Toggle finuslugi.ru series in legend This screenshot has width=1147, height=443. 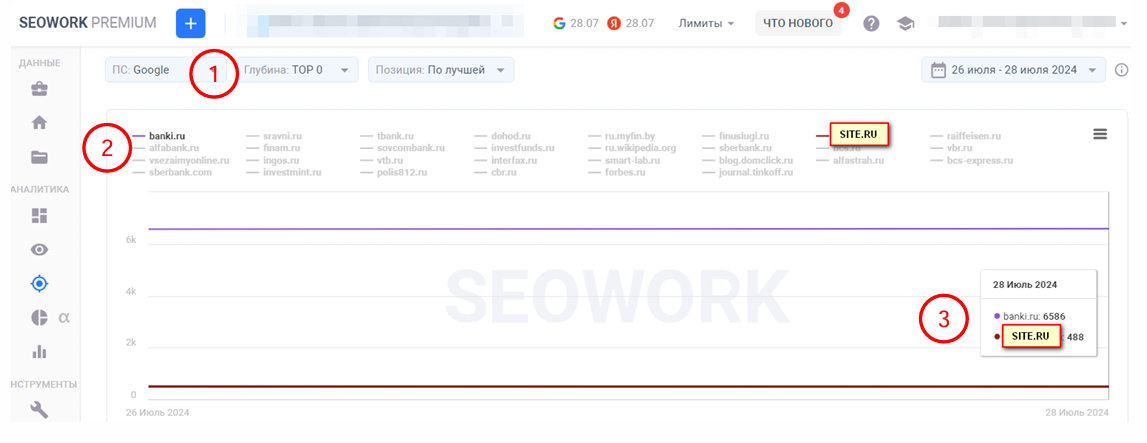pyautogui.click(x=735, y=136)
